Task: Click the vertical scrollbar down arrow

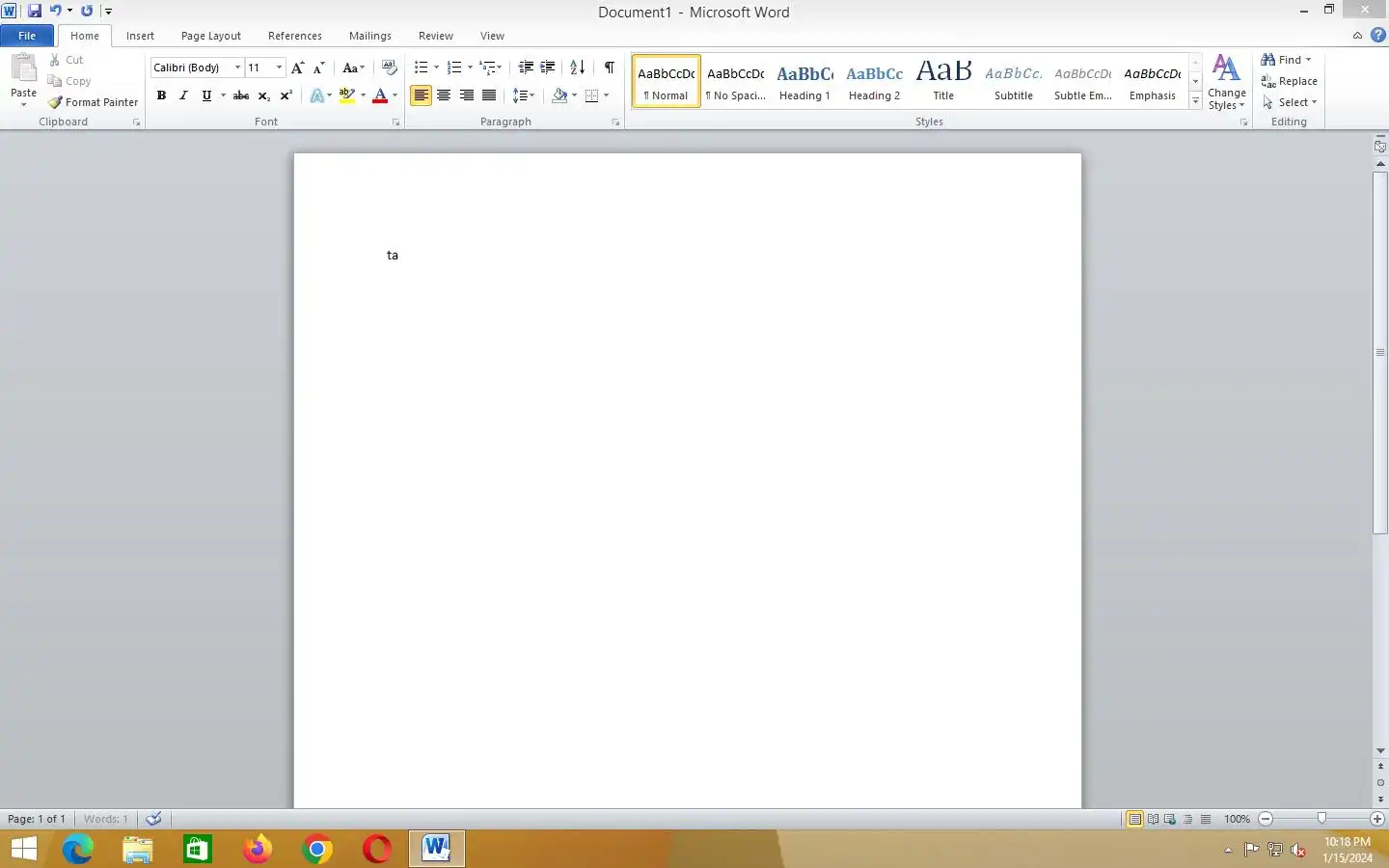Action: coord(1380,750)
